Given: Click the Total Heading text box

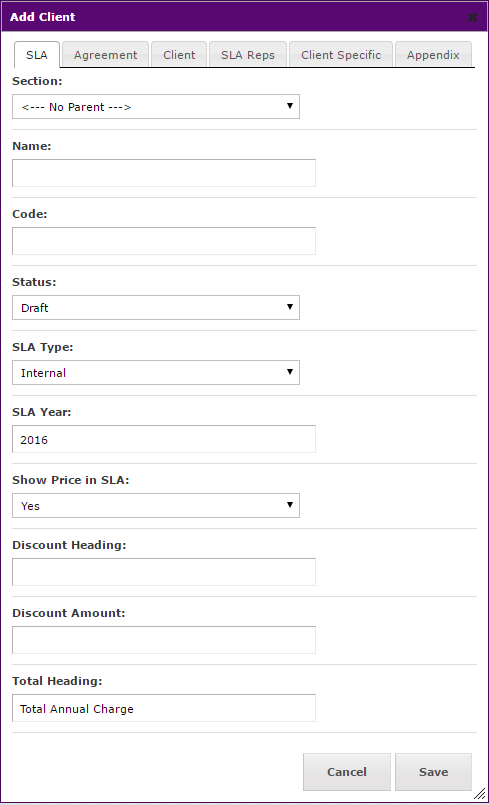Looking at the screenshot, I should tap(164, 708).
